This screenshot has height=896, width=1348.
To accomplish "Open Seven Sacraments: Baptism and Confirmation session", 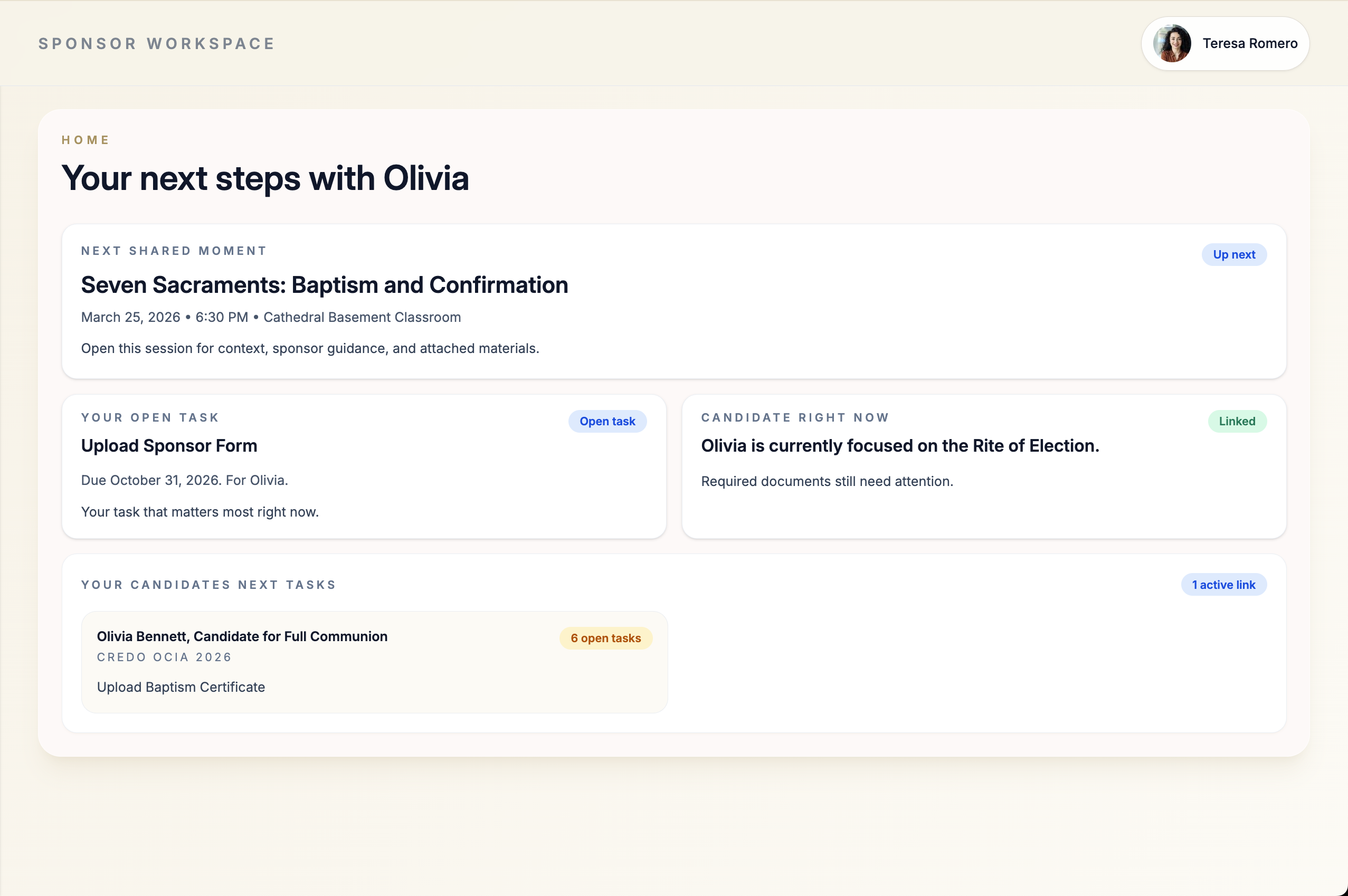I will [x=324, y=284].
